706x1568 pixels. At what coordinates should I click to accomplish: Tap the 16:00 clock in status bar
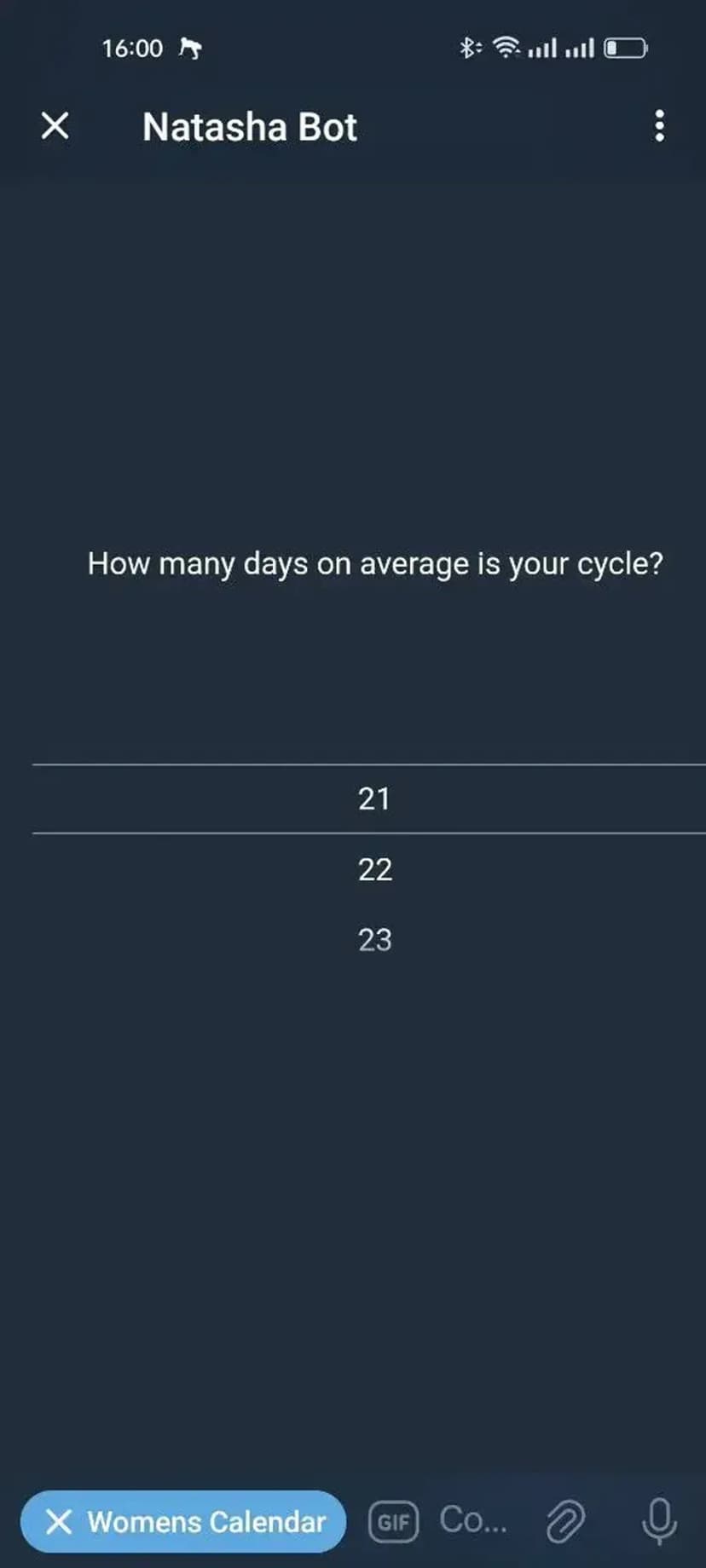(132, 49)
